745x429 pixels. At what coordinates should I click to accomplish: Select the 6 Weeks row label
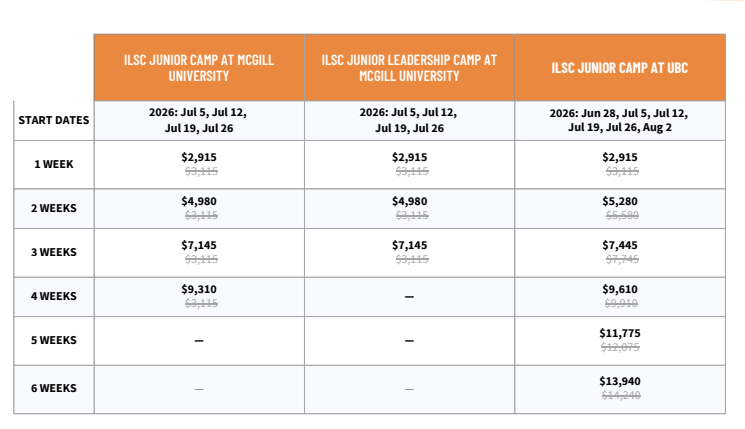pyautogui.click(x=53, y=388)
